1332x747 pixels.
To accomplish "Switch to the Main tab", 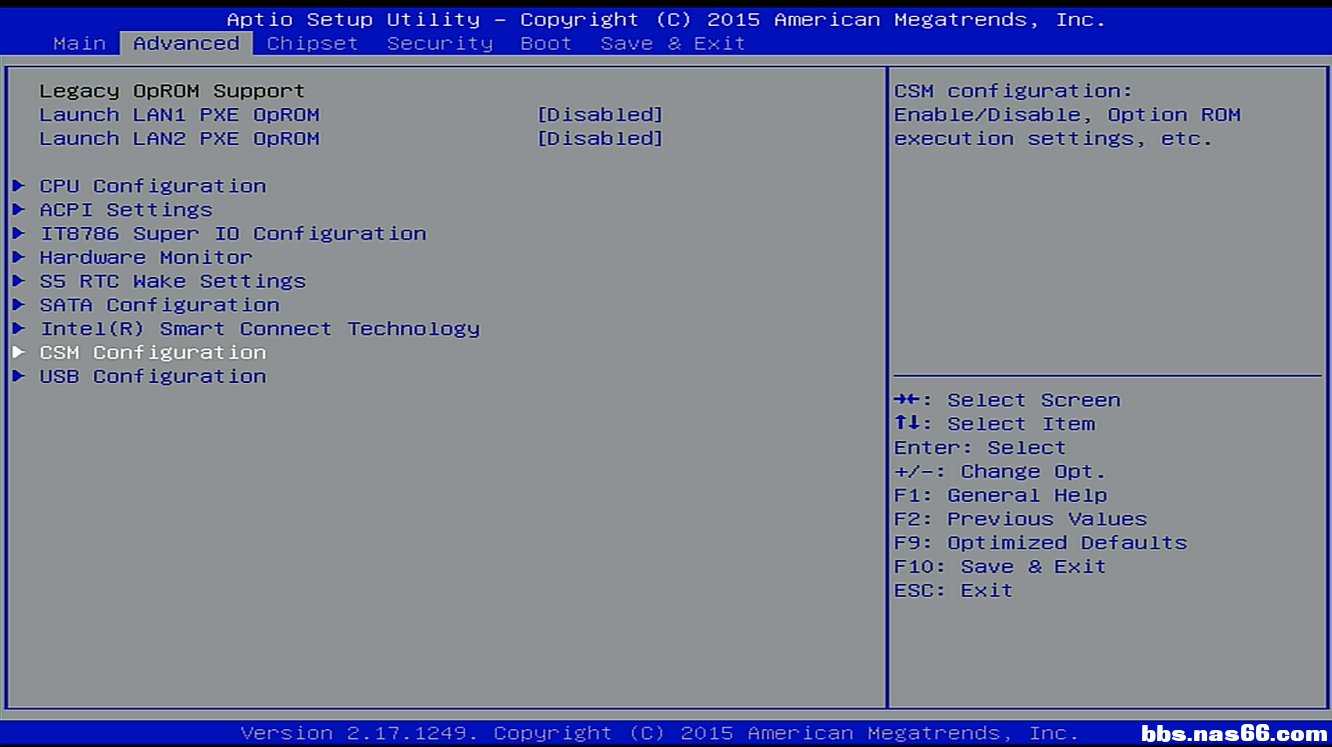I will 79,43.
